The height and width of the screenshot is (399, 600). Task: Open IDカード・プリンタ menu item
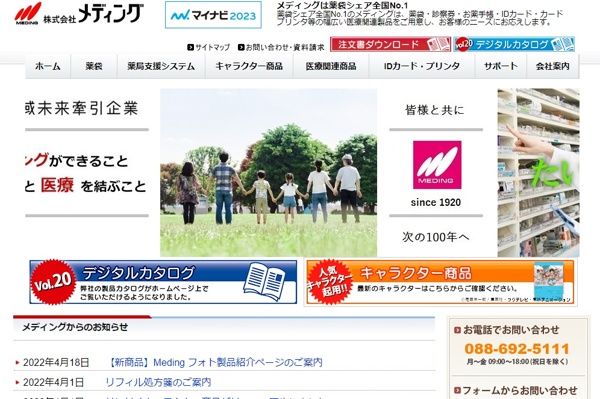422,66
